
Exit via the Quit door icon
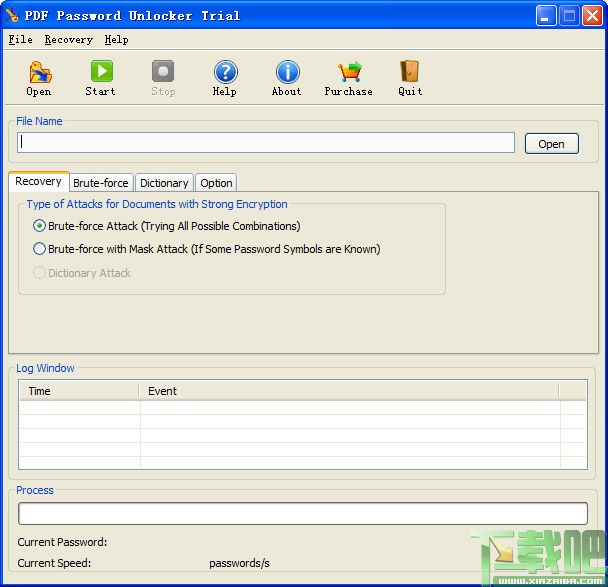point(409,71)
